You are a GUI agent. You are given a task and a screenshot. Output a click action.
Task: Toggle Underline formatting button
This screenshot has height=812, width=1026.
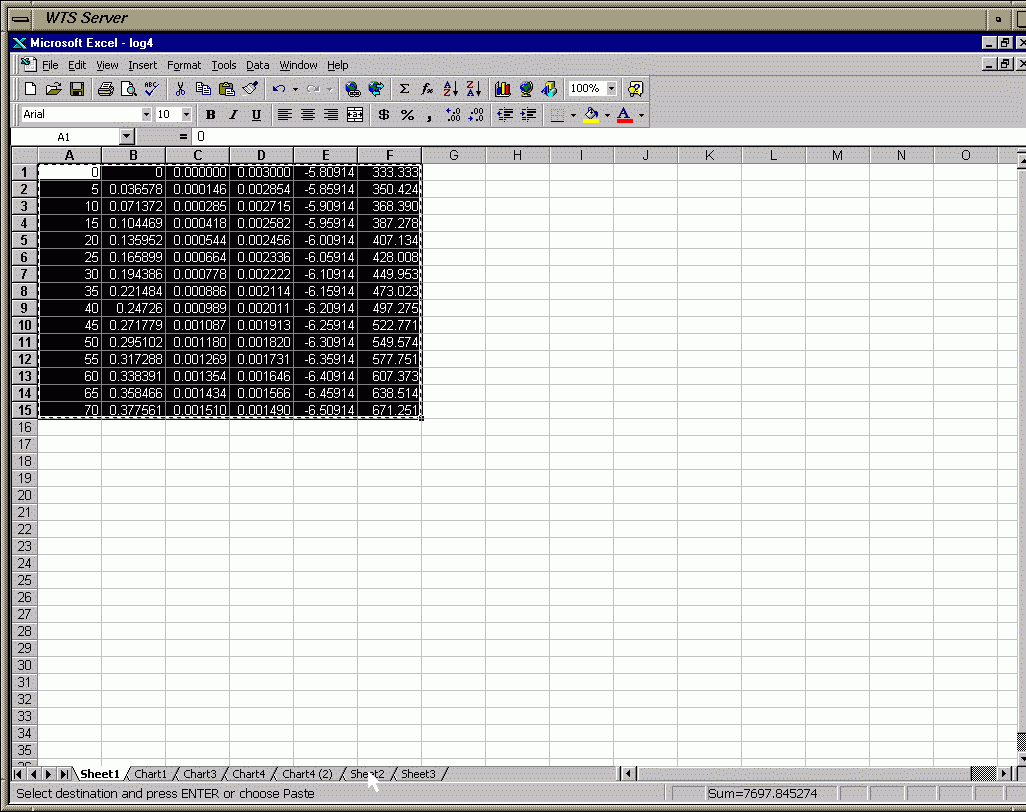click(256, 115)
